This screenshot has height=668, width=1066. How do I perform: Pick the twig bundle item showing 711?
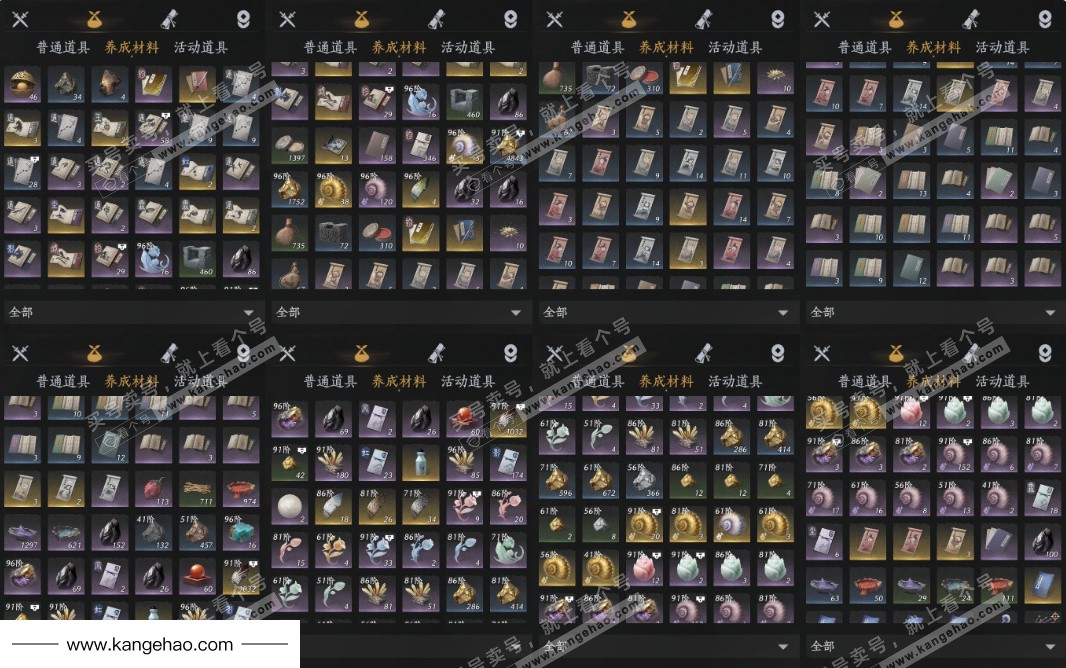pyautogui.click(x=197, y=490)
